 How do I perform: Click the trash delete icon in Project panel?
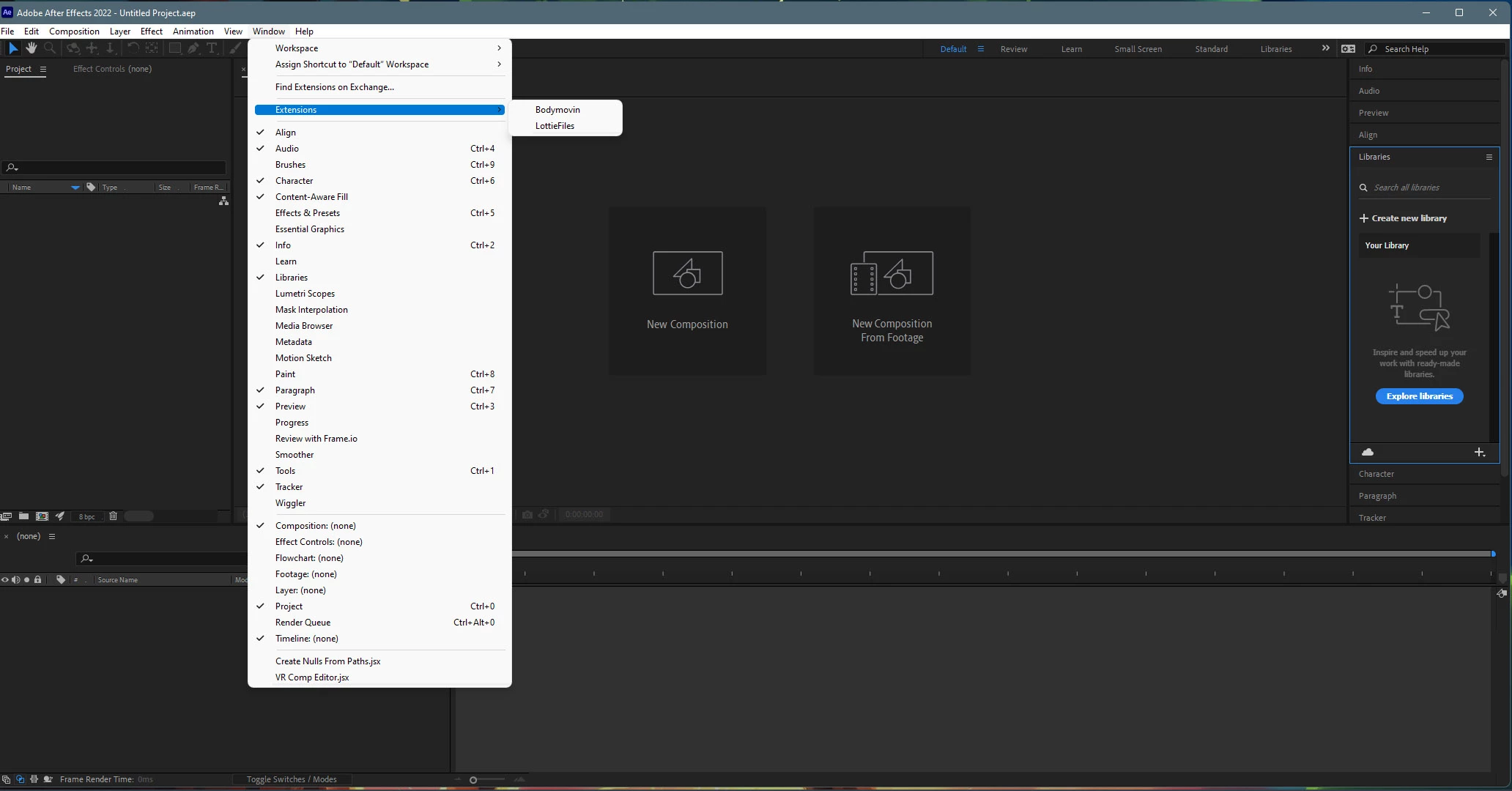tap(113, 516)
